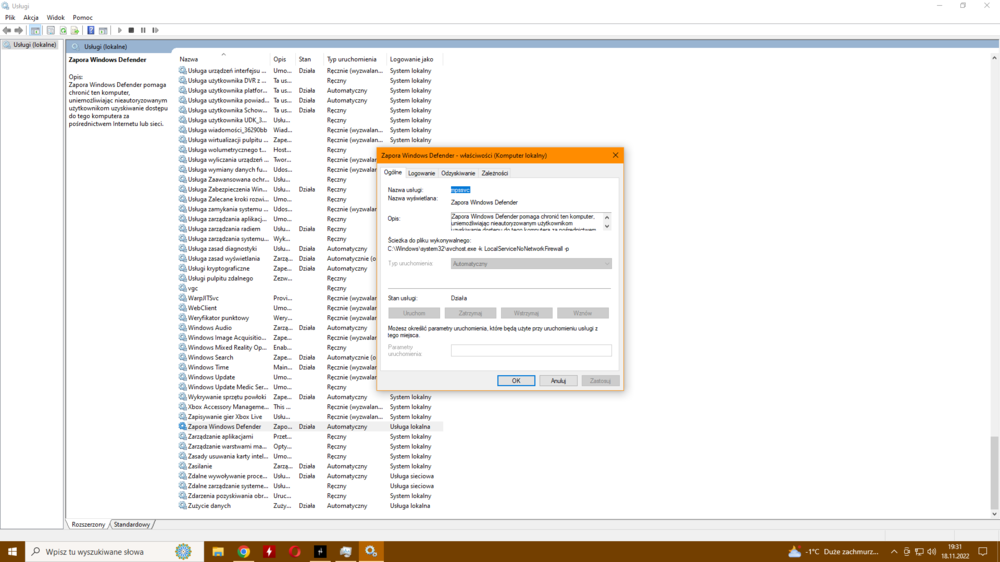Screen dimensions: 1000x562
Task: Click the Restart service toolbar icon
Action: 155,30
